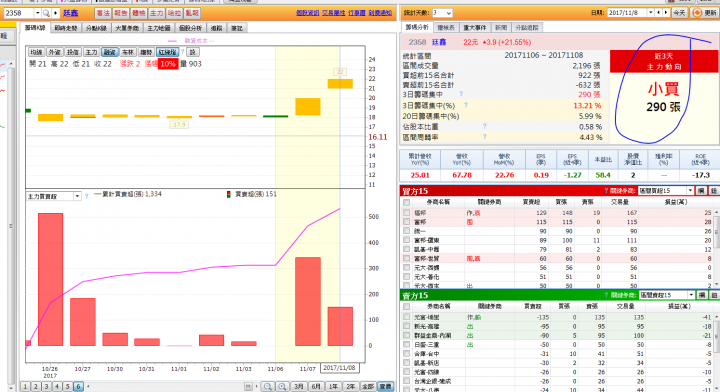
Task: Set chart range to 1年
Action: 333,386
